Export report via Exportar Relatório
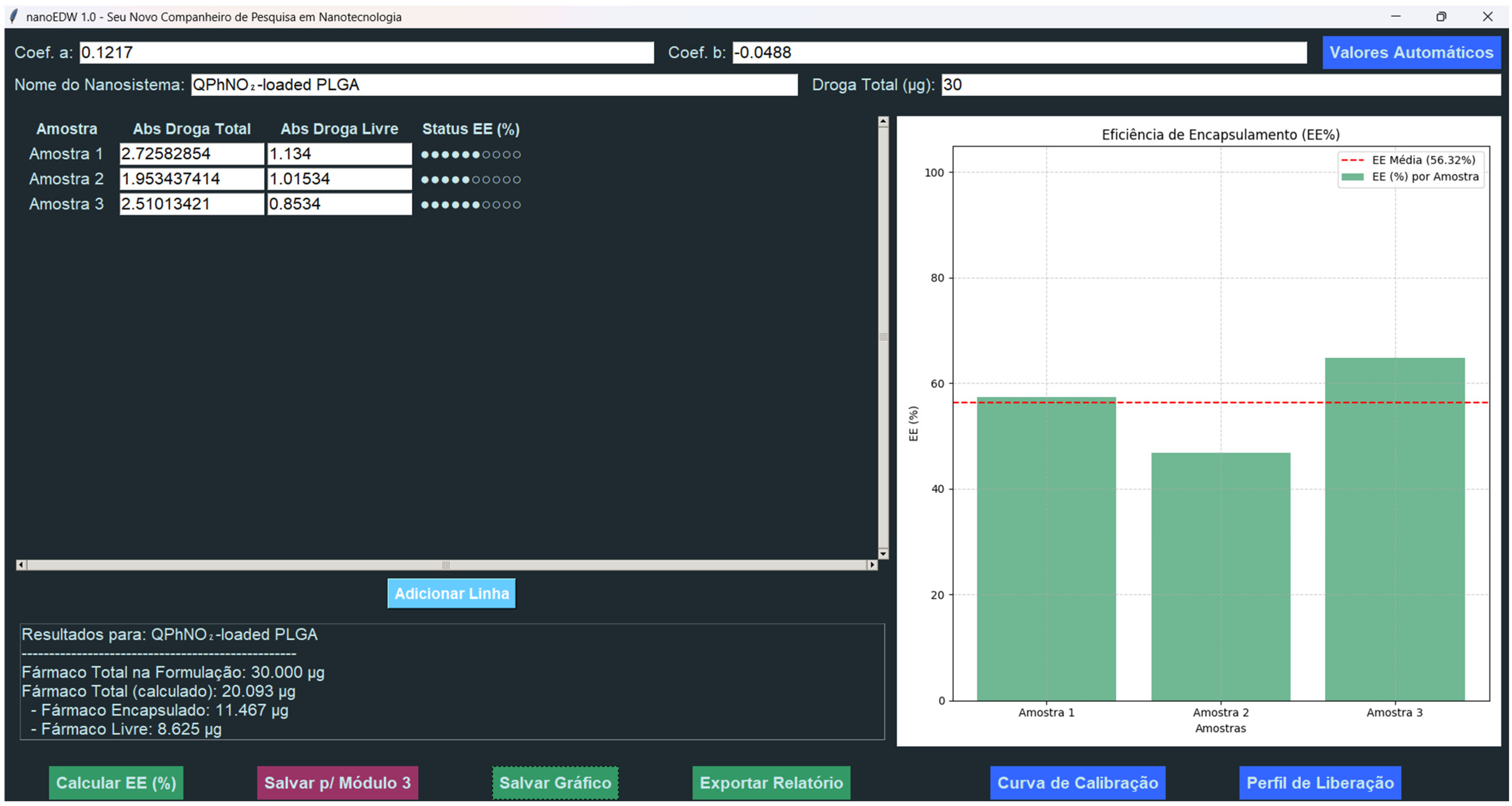1512x806 pixels. (771, 783)
